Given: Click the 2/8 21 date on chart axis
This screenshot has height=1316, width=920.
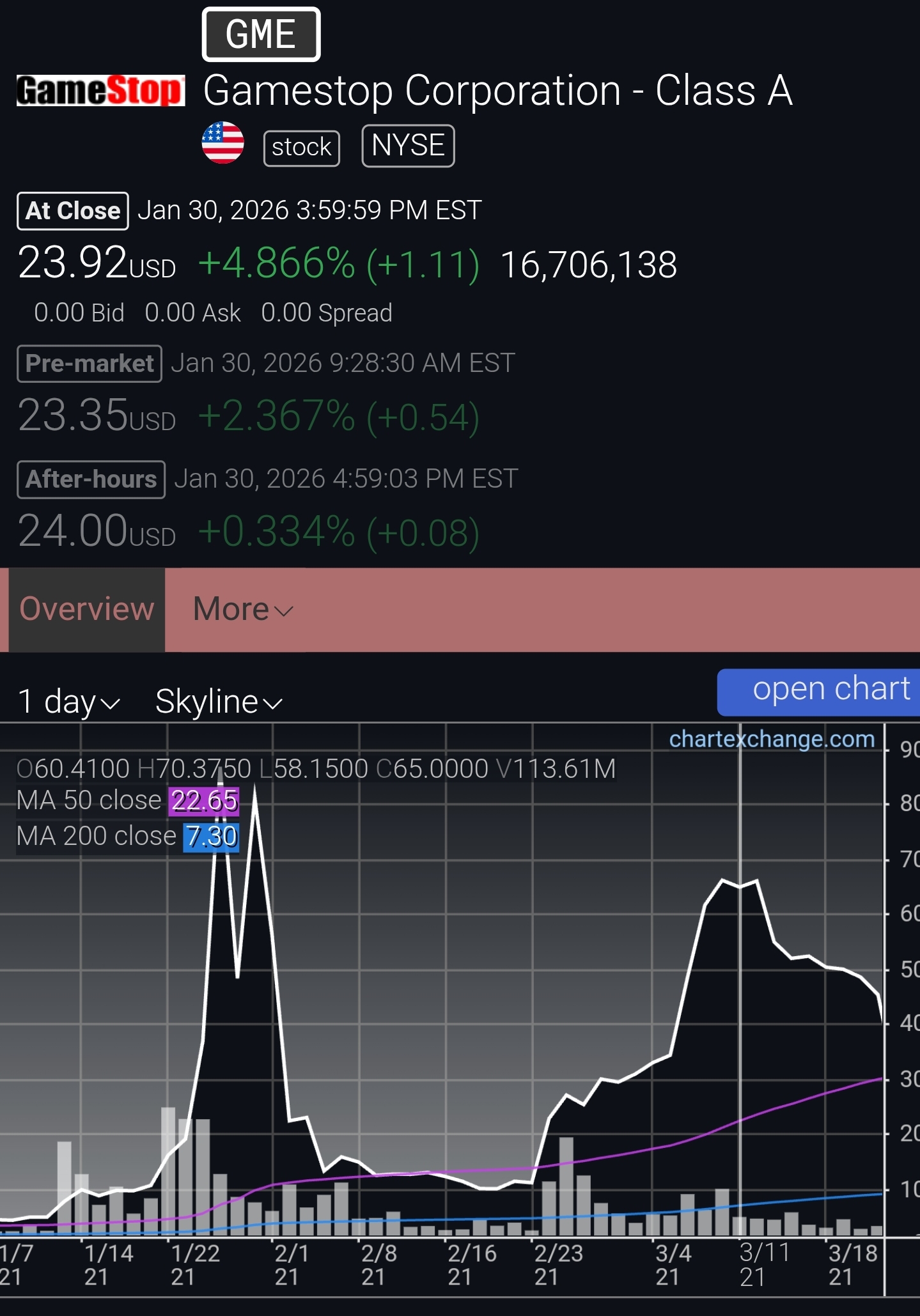Looking at the screenshot, I should [379, 1265].
